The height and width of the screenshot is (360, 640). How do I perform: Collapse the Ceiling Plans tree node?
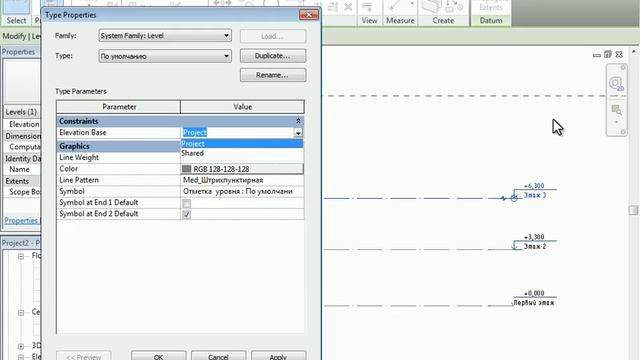[x=21, y=313]
